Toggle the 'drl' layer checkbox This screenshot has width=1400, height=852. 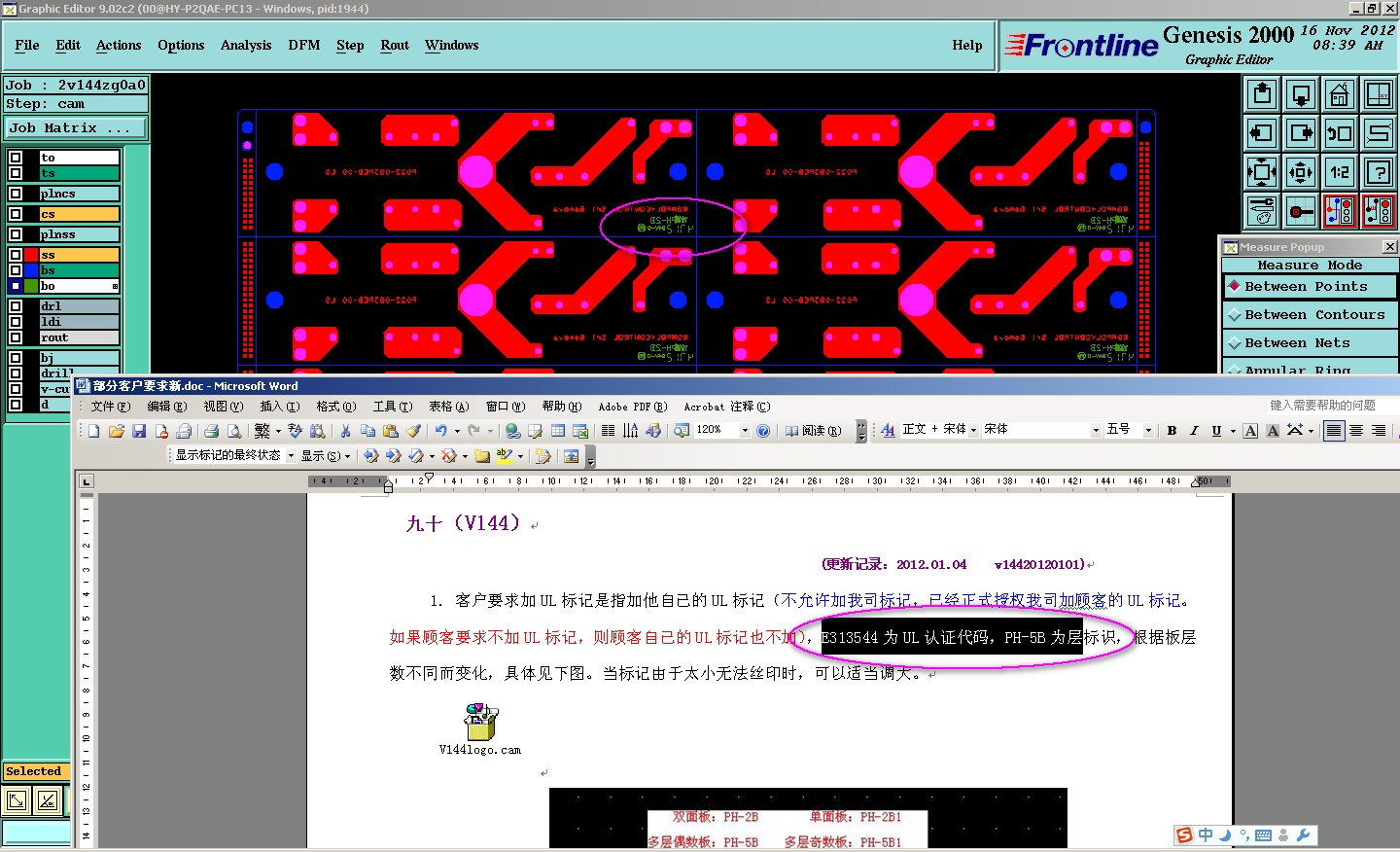pos(16,306)
